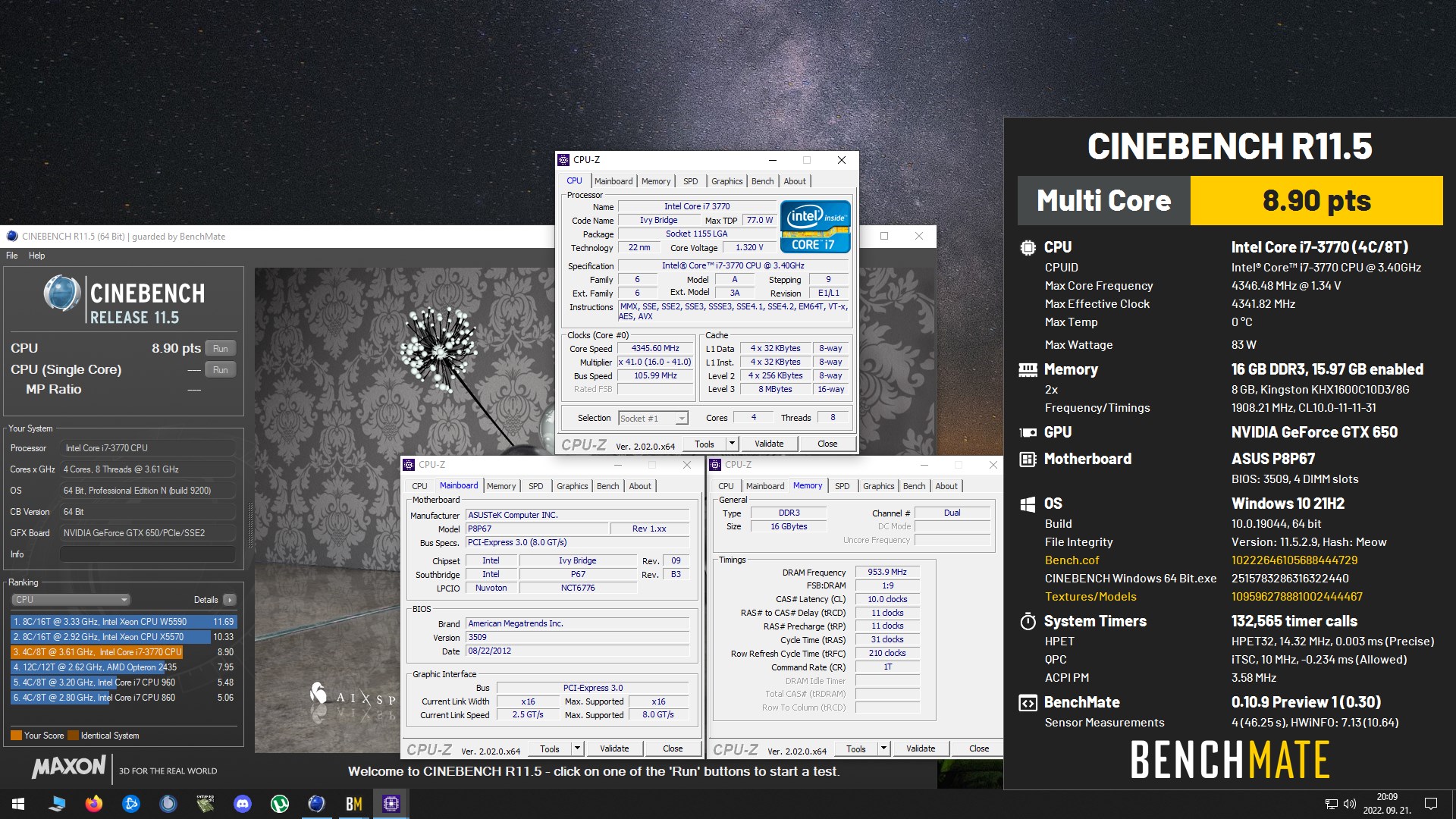The image size is (1456, 819).
Task: Open the notification center icon
Action: click(1431, 804)
